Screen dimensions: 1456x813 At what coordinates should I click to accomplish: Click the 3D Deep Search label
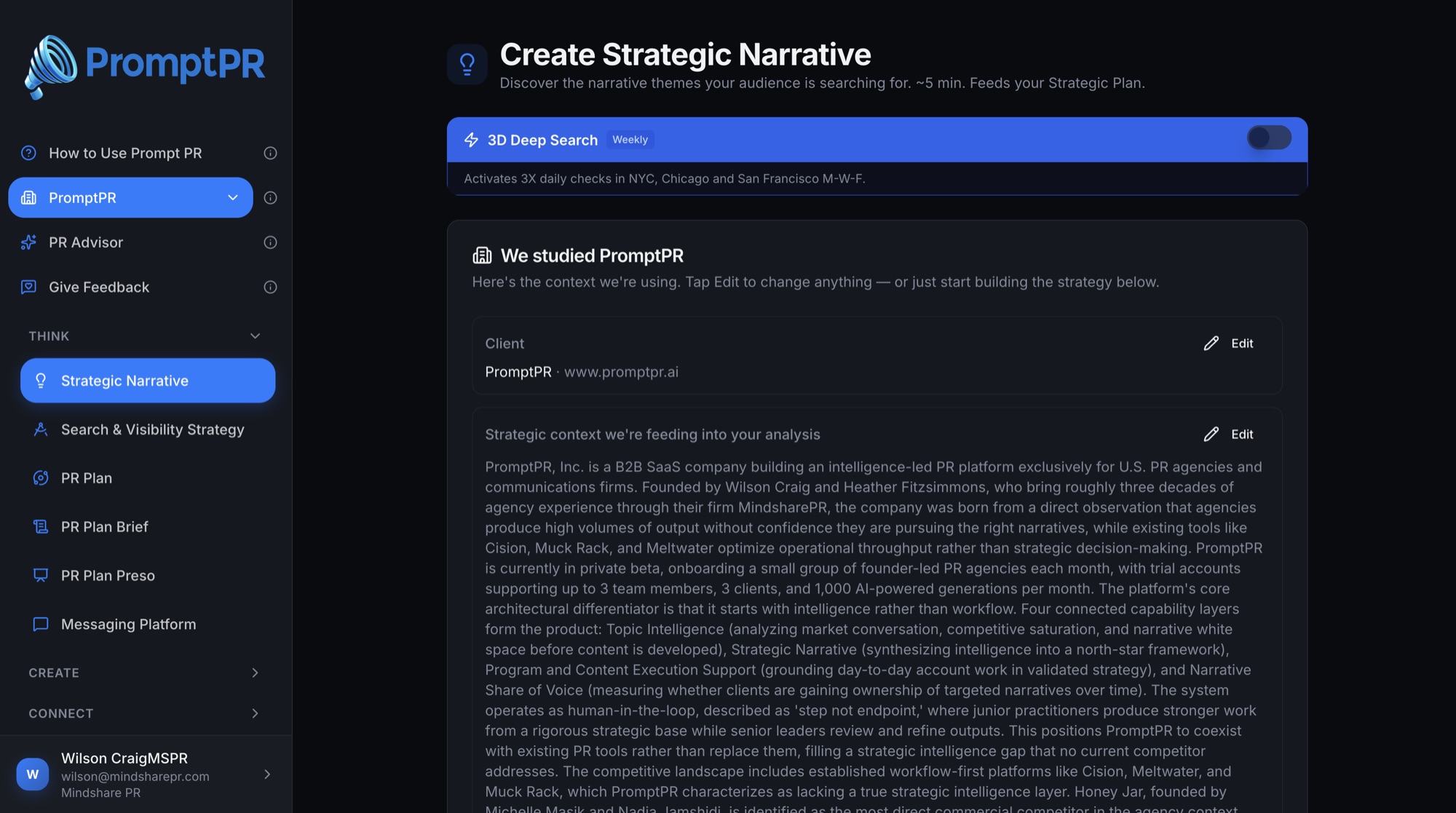[542, 140]
